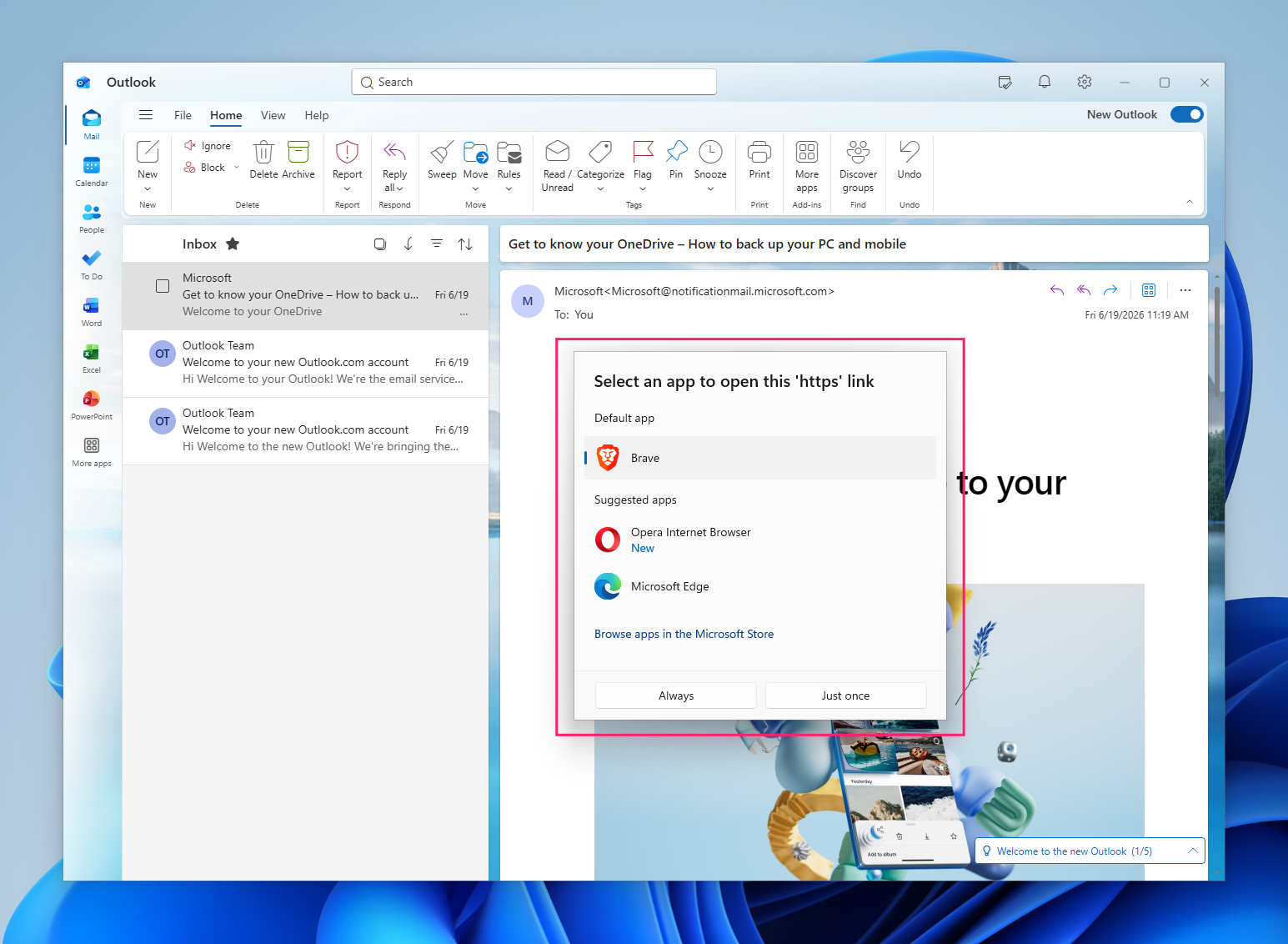Toggle the hamburger navigation menu

click(146, 115)
